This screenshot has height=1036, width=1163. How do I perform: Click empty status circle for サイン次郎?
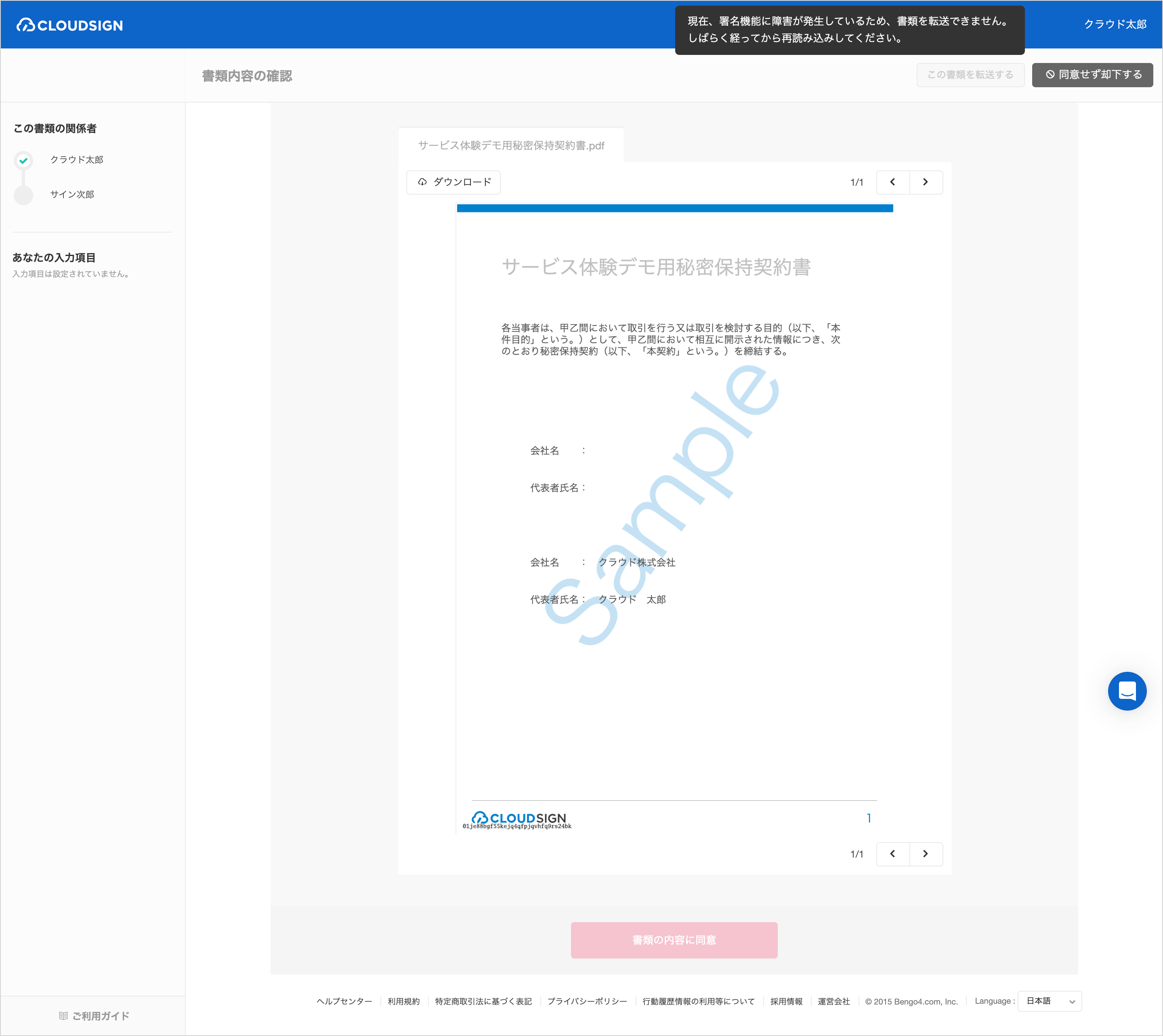pyautogui.click(x=23, y=195)
